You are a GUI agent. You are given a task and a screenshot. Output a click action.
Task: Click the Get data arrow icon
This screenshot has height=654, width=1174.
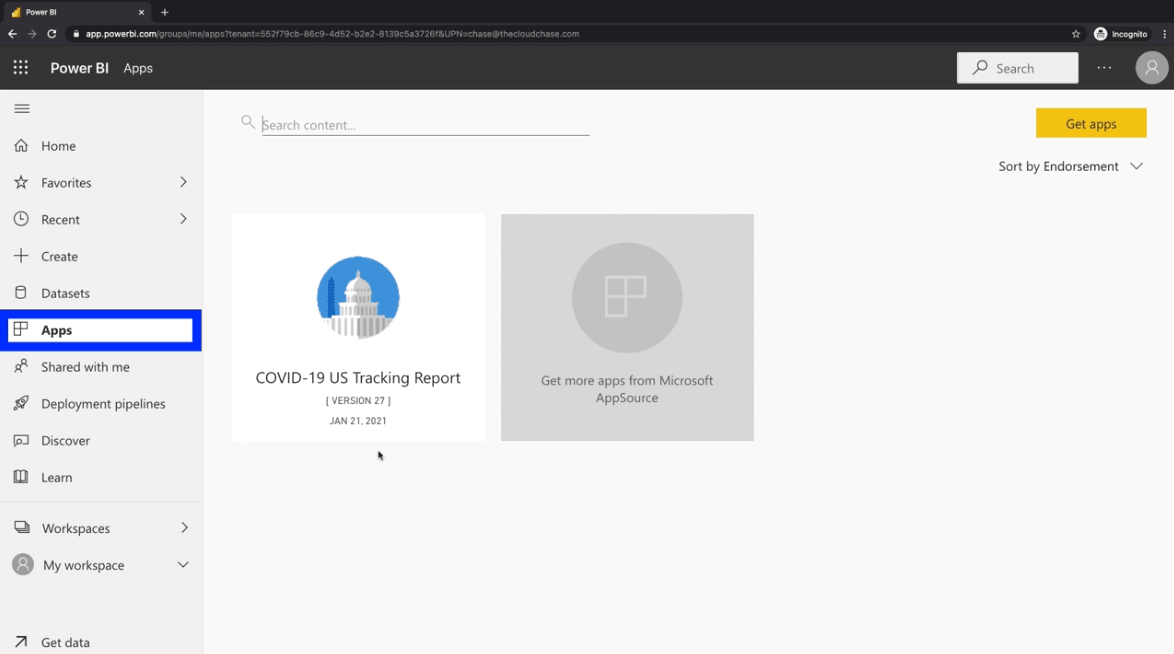(21, 641)
